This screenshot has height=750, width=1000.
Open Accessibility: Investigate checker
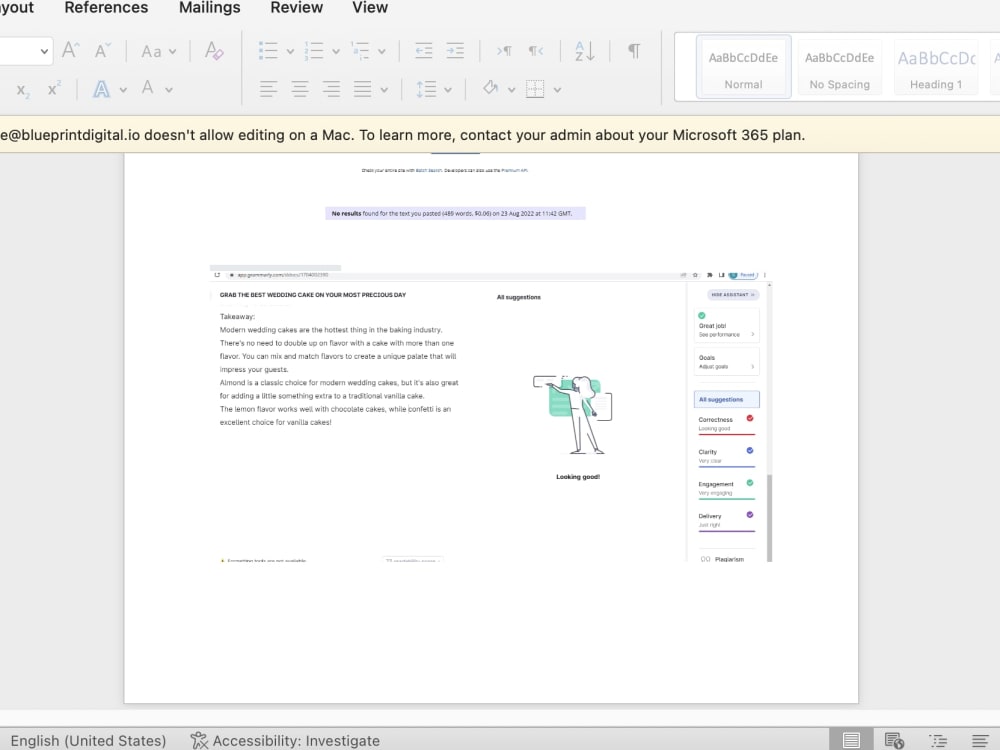(x=284, y=740)
